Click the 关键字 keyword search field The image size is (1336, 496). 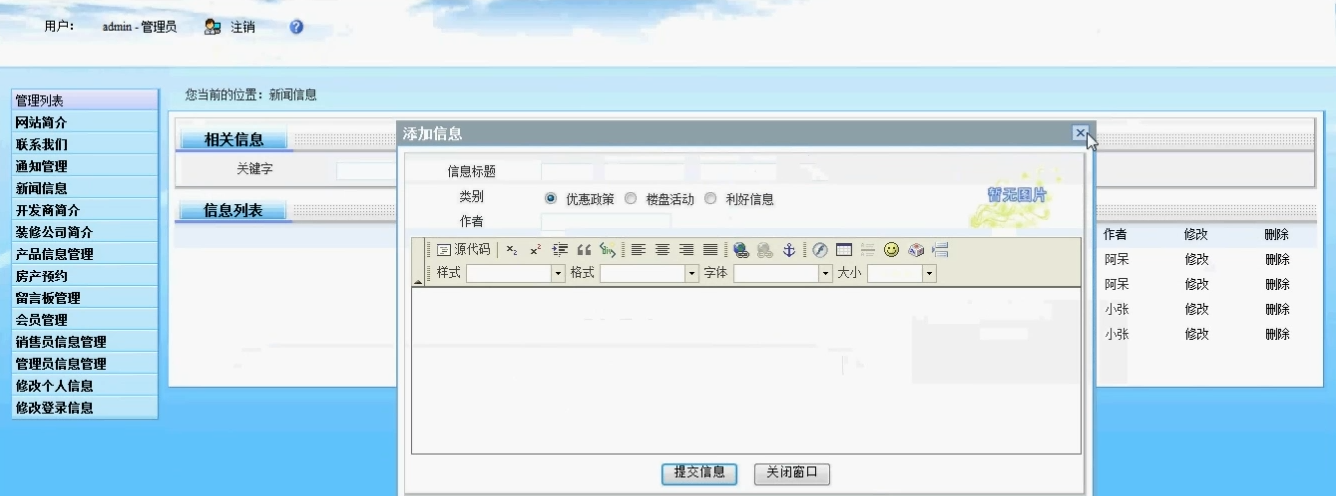[367, 170]
